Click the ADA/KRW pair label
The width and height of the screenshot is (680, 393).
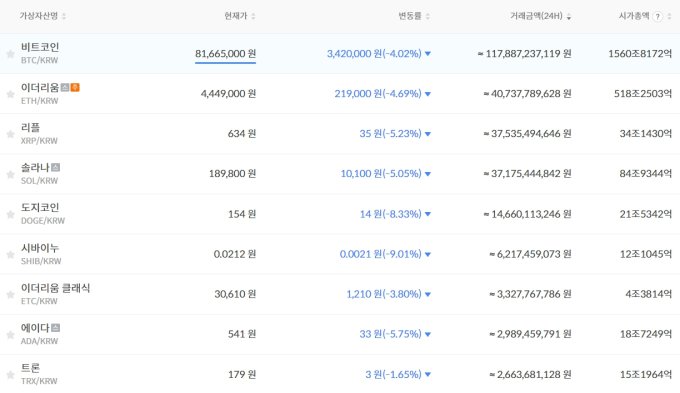[39, 341]
